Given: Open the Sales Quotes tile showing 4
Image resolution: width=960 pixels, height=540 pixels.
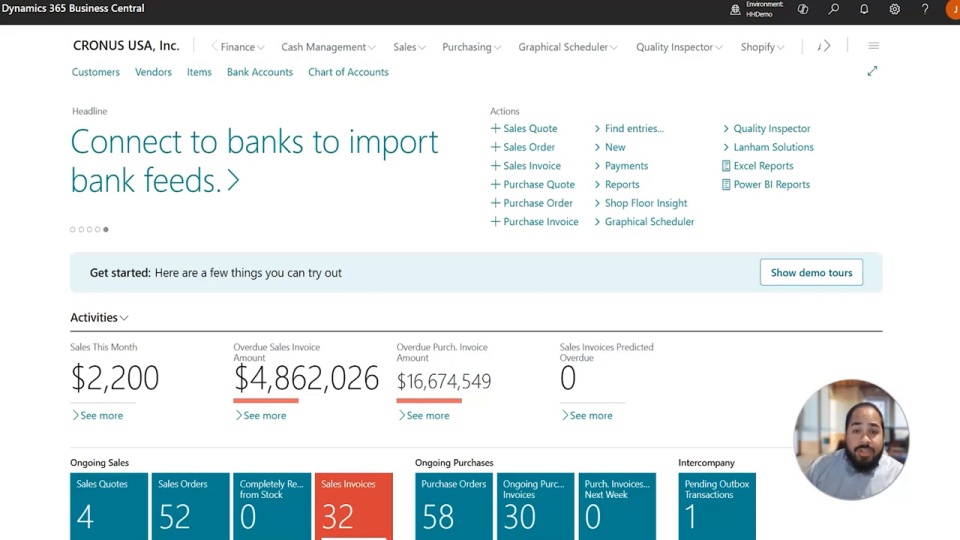Looking at the screenshot, I should coord(109,506).
